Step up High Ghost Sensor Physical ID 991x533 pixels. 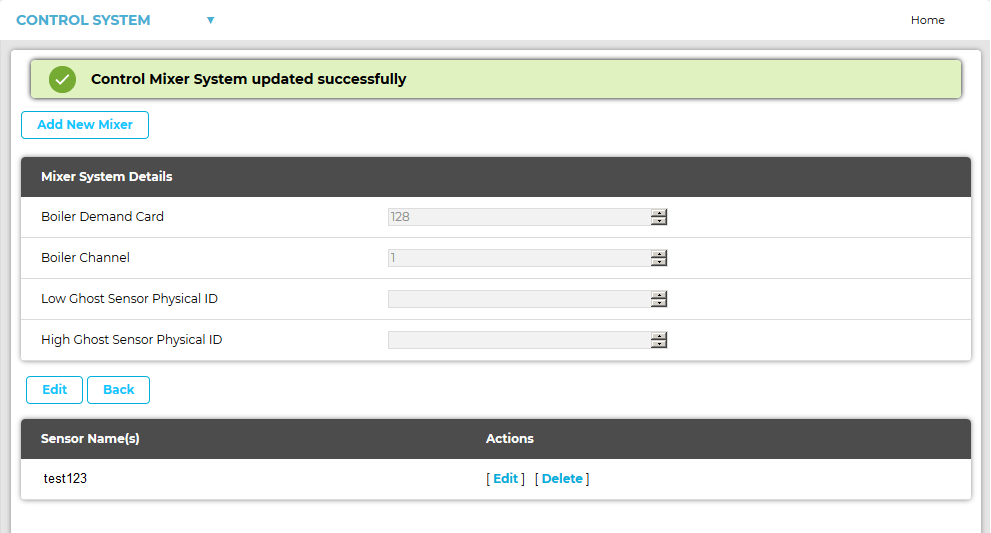[x=659, y=336]
